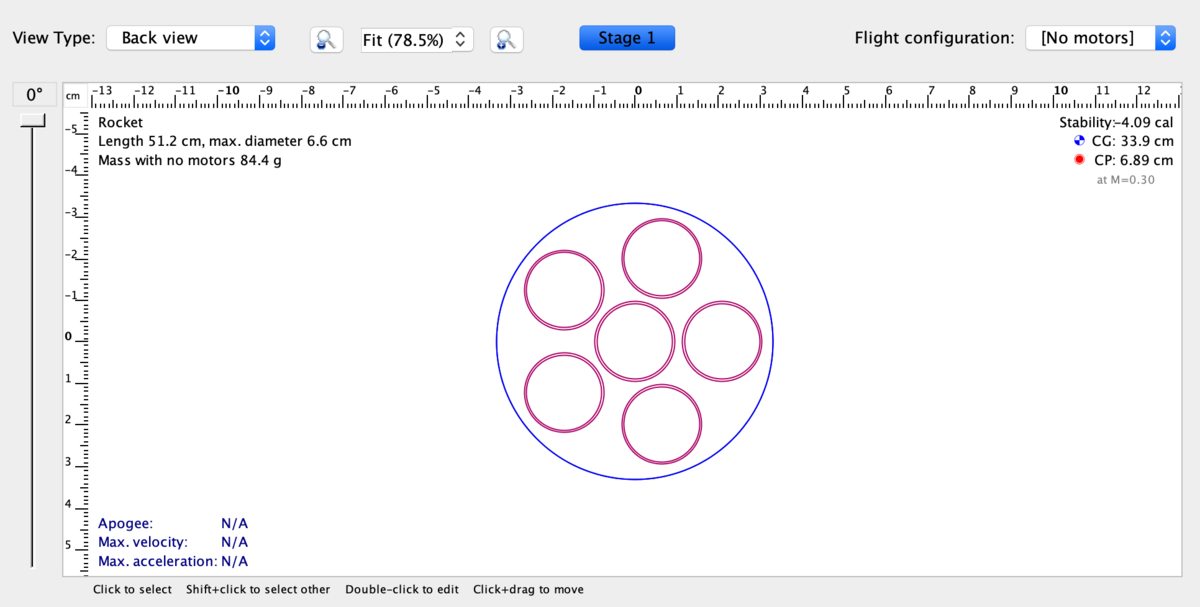Click the Stability −4.09 cal label
Viewport: 1200px width, 607px height.
[1115, 122]
